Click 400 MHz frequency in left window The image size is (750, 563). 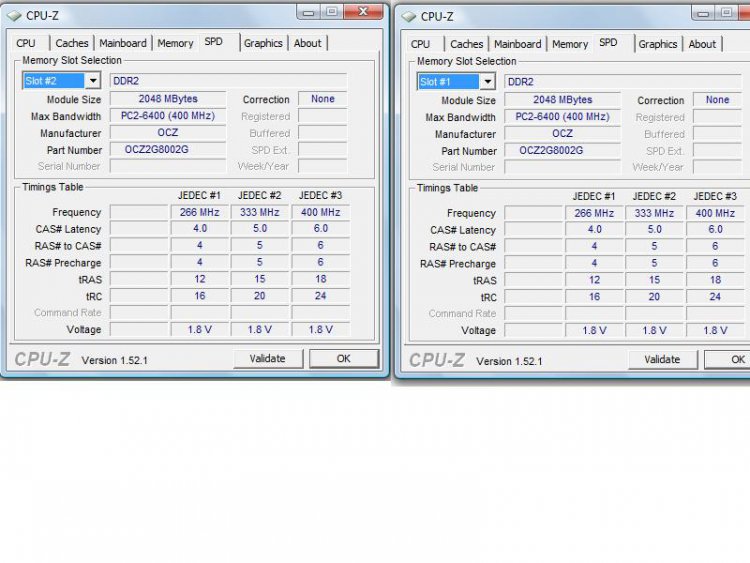[x=320, y=212]
